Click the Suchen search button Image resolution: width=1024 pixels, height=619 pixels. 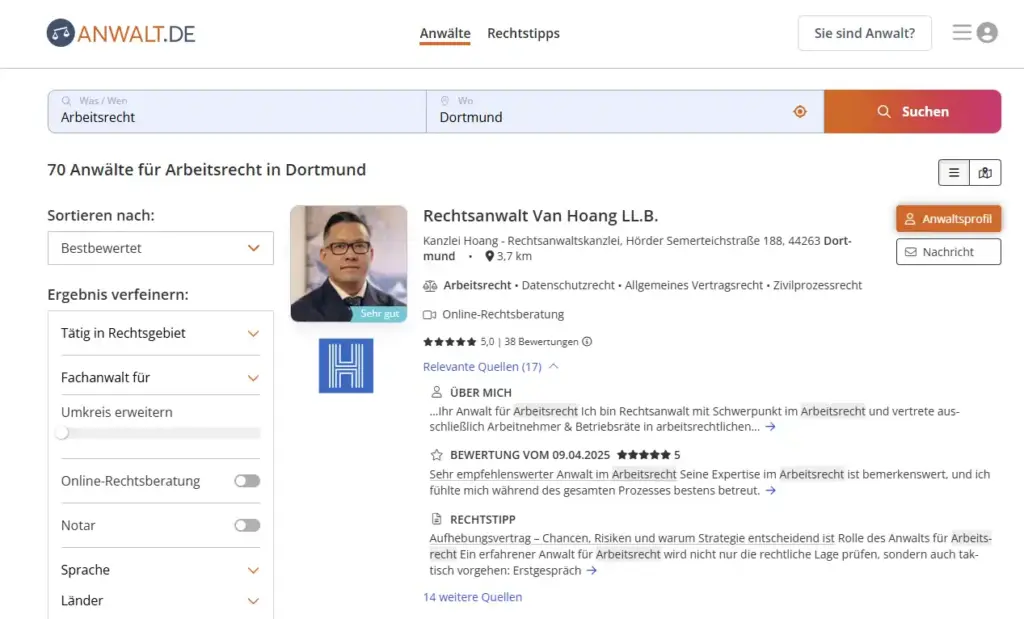tap(912, 112)
